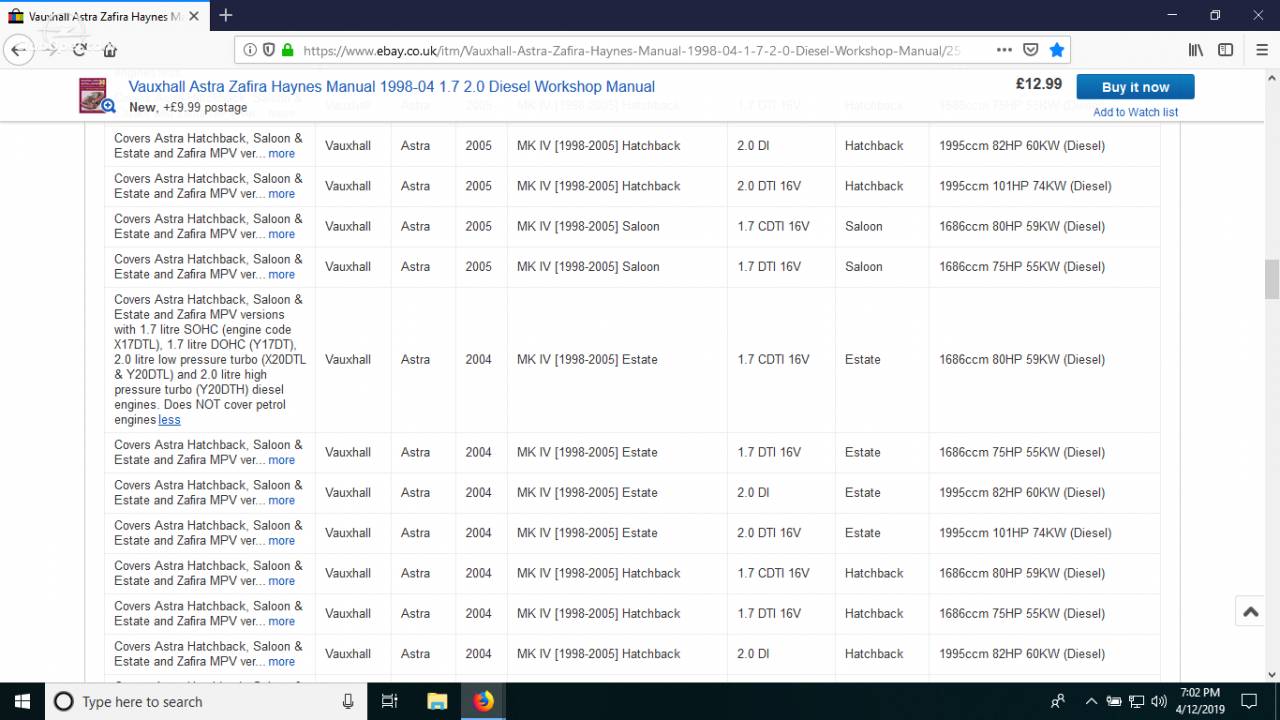1280x720 pixels.
Task: Open Firefox hamburger menu
Action: pyautogui.click(x=1261, y=50)
